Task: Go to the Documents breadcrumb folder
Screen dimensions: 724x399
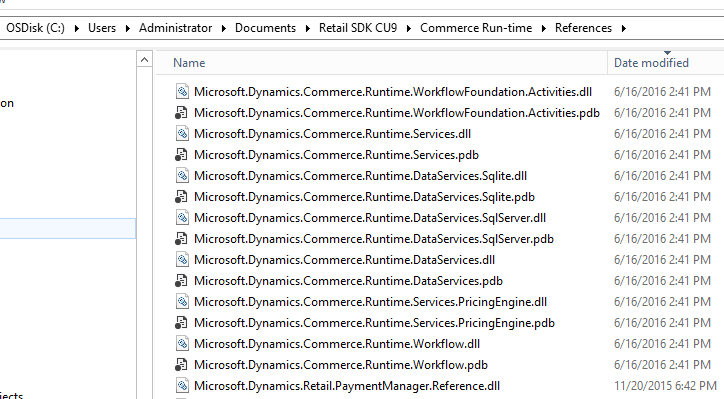Action: click(265, 28)
